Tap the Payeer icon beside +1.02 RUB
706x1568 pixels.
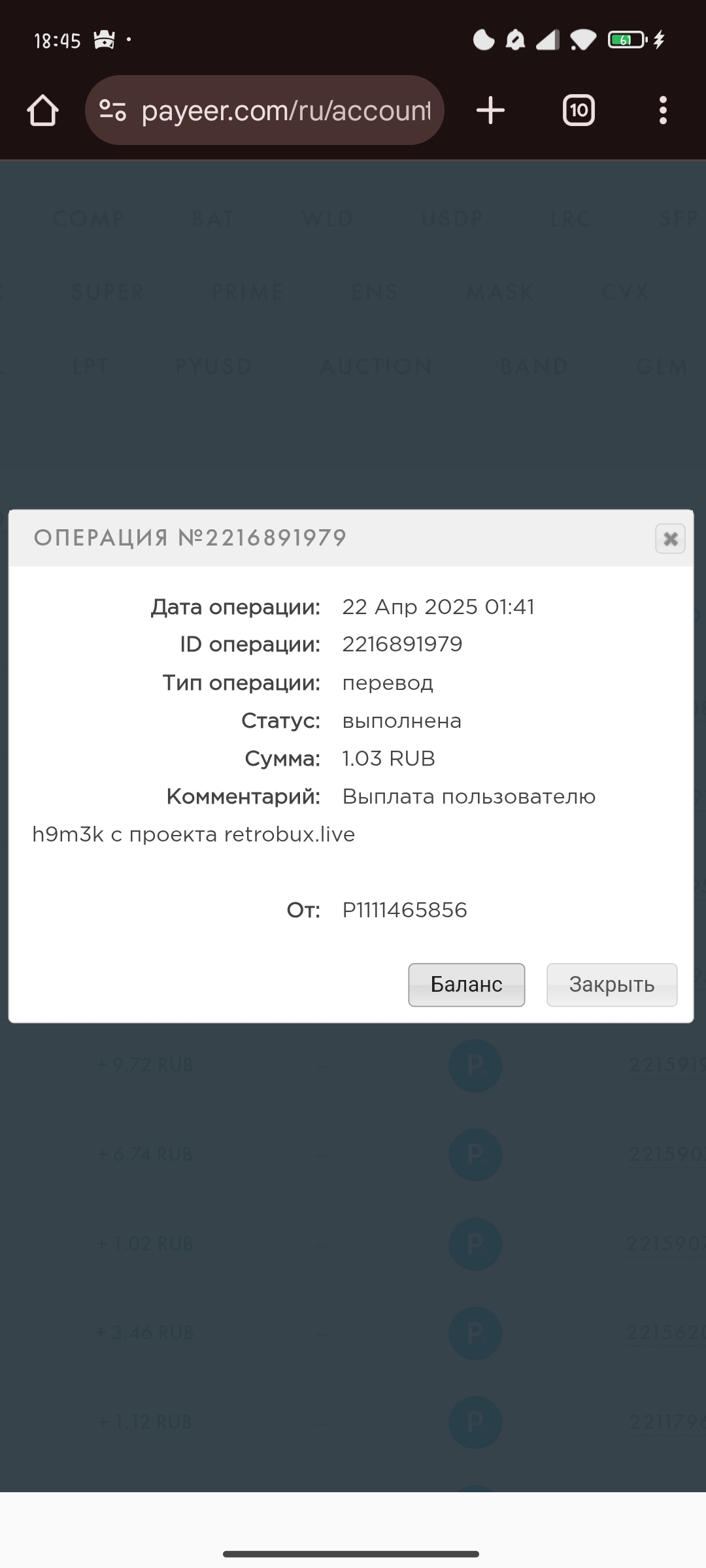click(x=475, y=1243)
